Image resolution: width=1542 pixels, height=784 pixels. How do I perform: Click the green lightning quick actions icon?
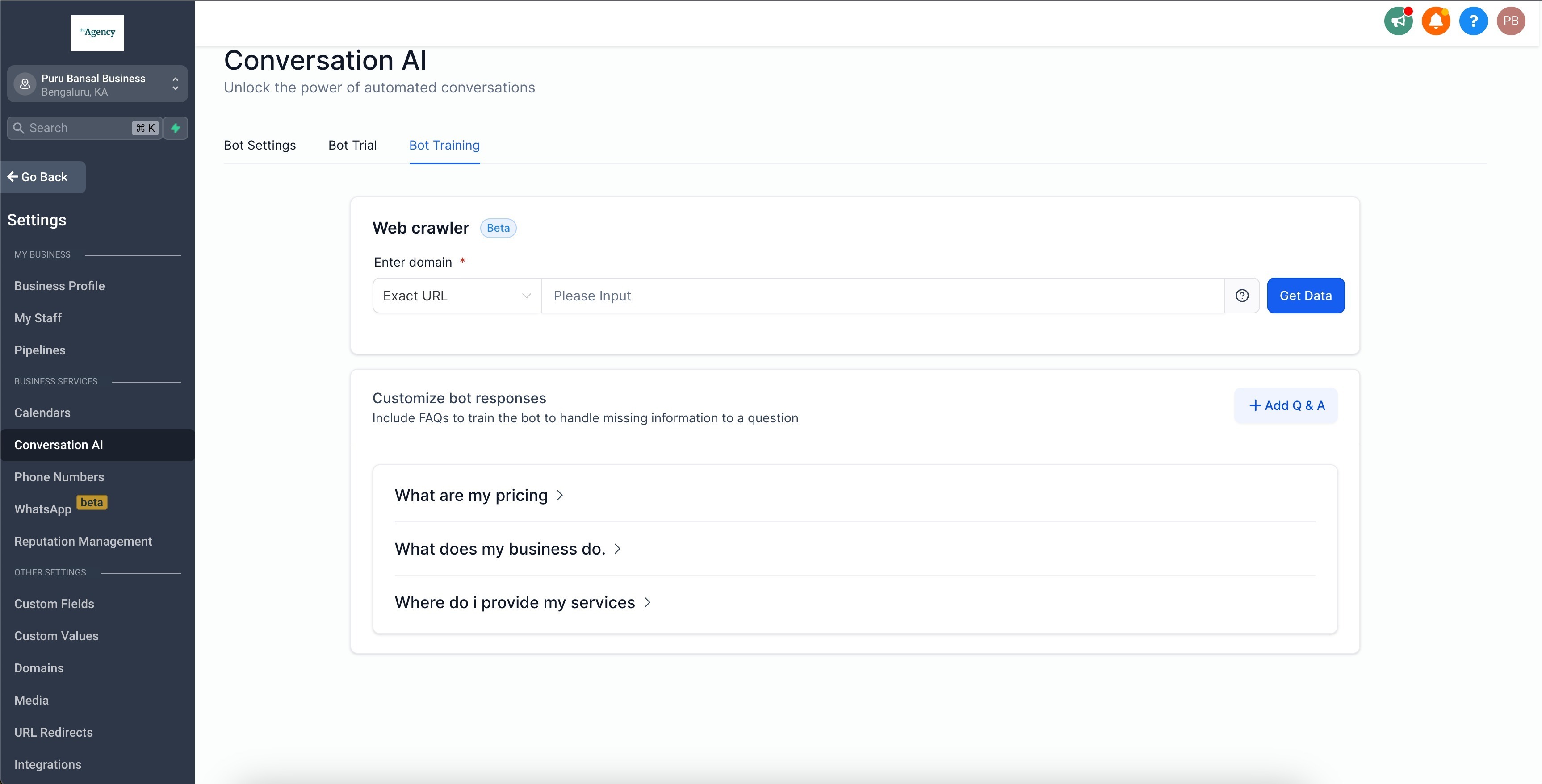tap(176, 128)
